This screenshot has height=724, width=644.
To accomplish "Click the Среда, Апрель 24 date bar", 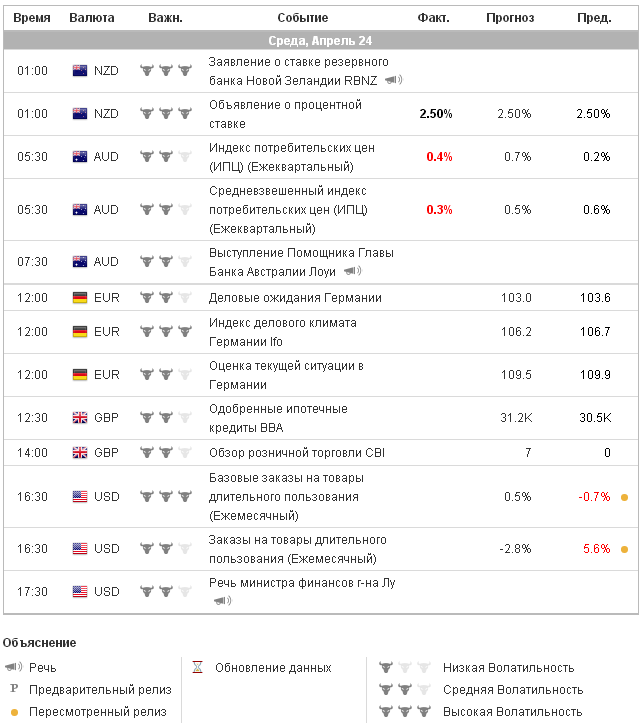I will (321, 40).
